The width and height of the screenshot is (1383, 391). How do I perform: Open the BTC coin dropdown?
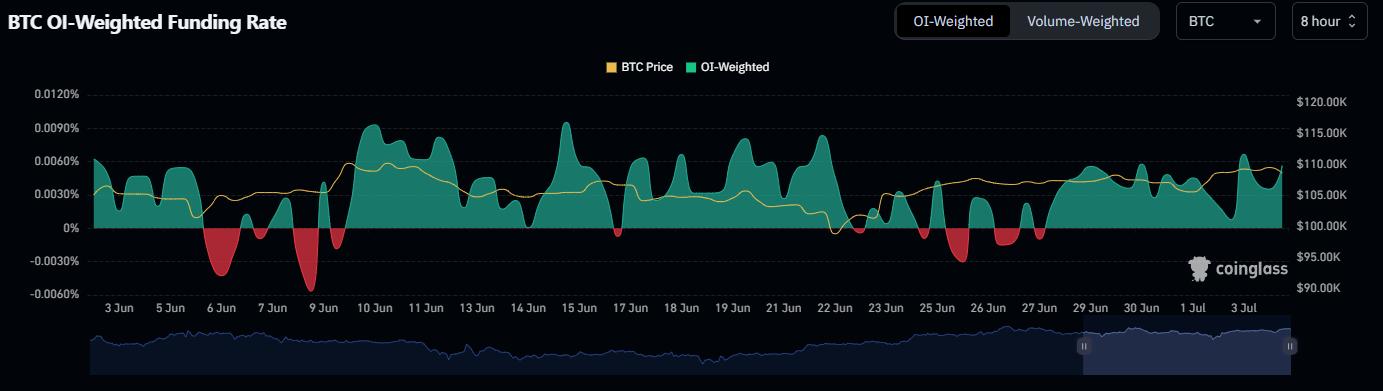click(x=1226, y=21)
